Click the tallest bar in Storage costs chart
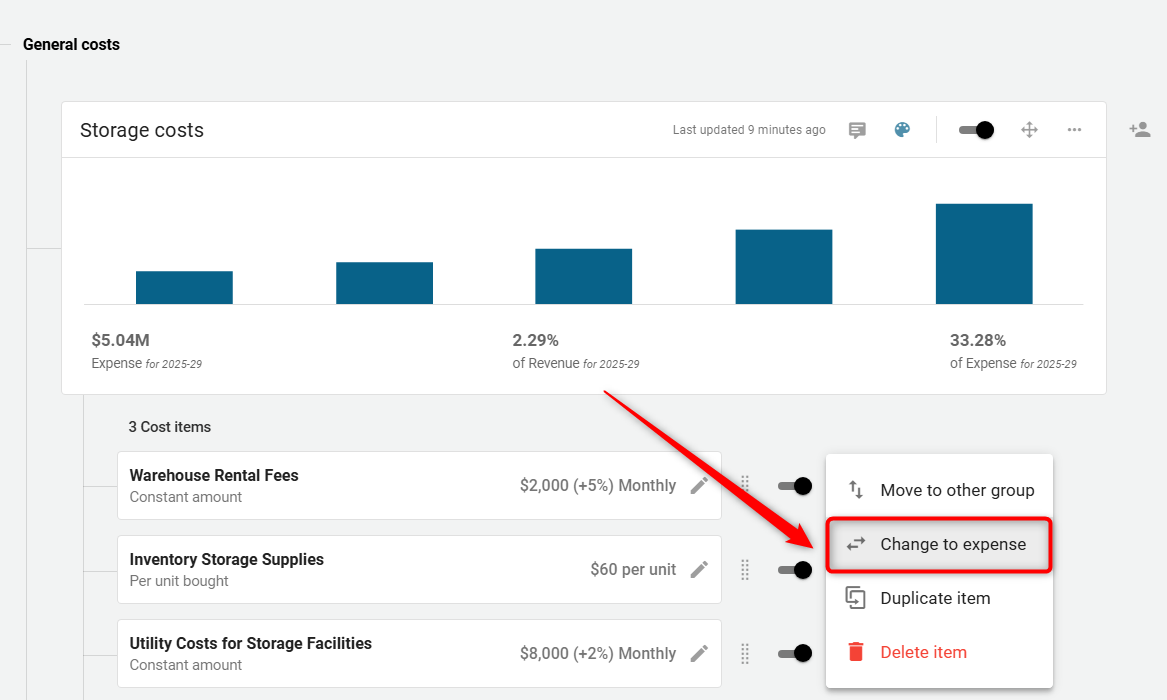Screen dimensions: 1167x700 pos(984,254)
